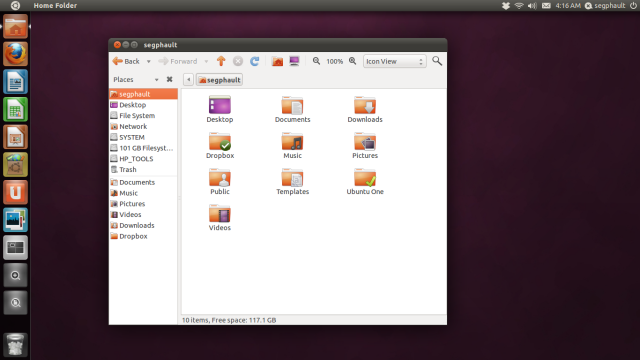
Task: Click the path bar left scroll arrow
Action: (189, 80)
